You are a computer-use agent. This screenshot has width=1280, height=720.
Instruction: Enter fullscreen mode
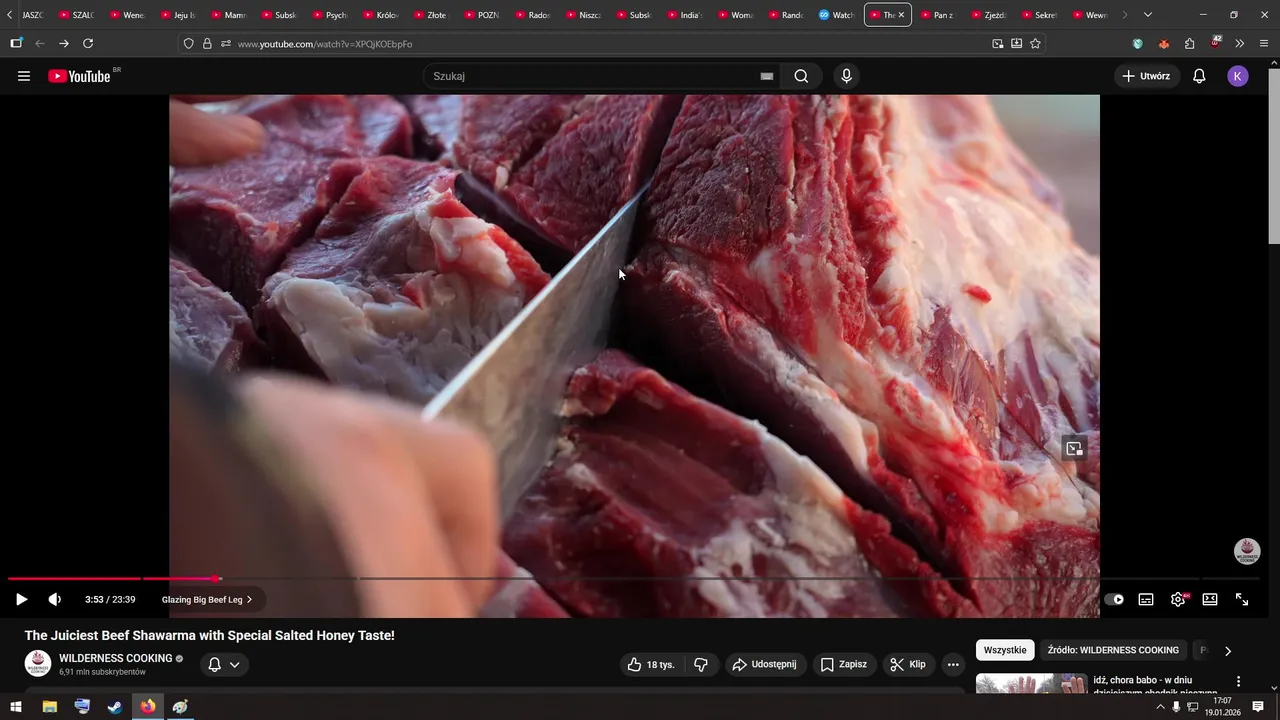coord(1242,600)
